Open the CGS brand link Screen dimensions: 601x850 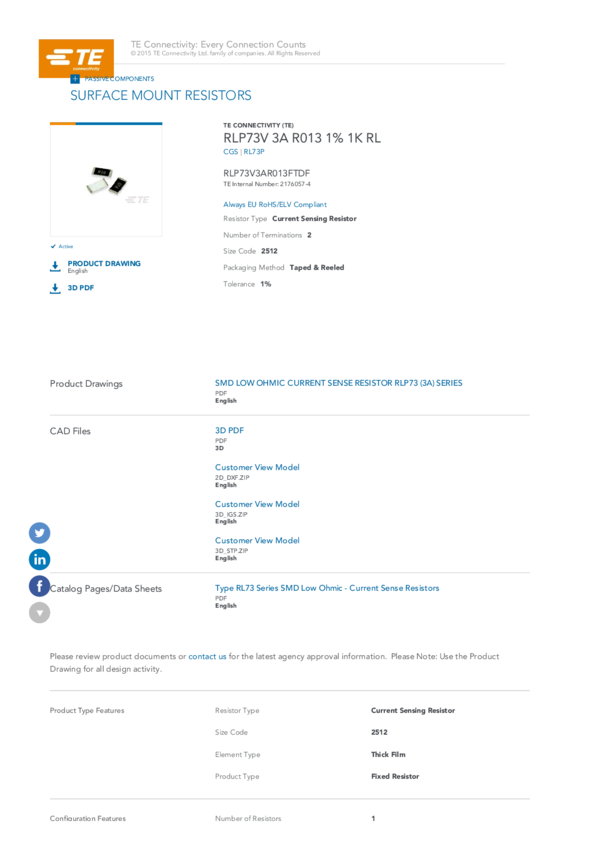(x=230, y=152)
